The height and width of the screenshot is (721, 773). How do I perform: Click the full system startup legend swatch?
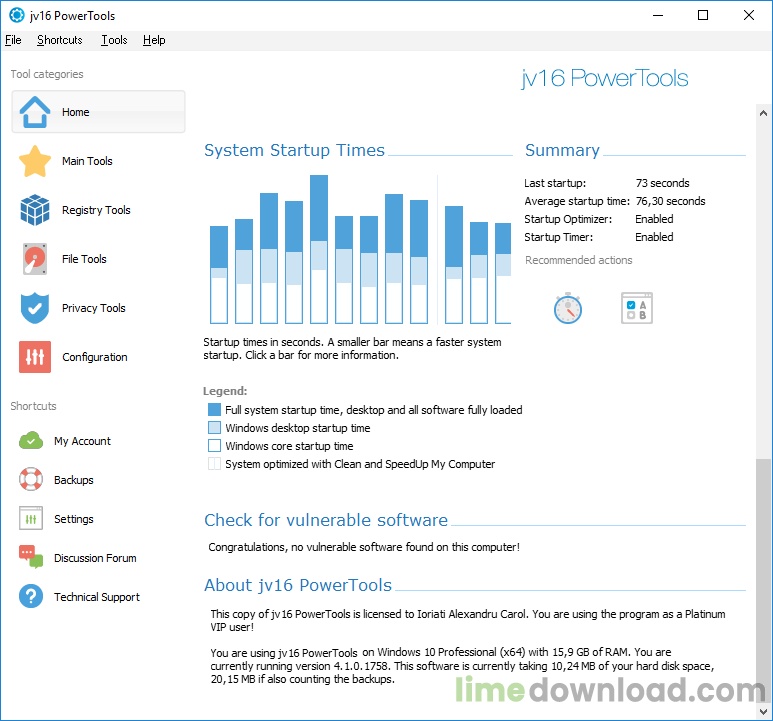[x=214, y=410]
